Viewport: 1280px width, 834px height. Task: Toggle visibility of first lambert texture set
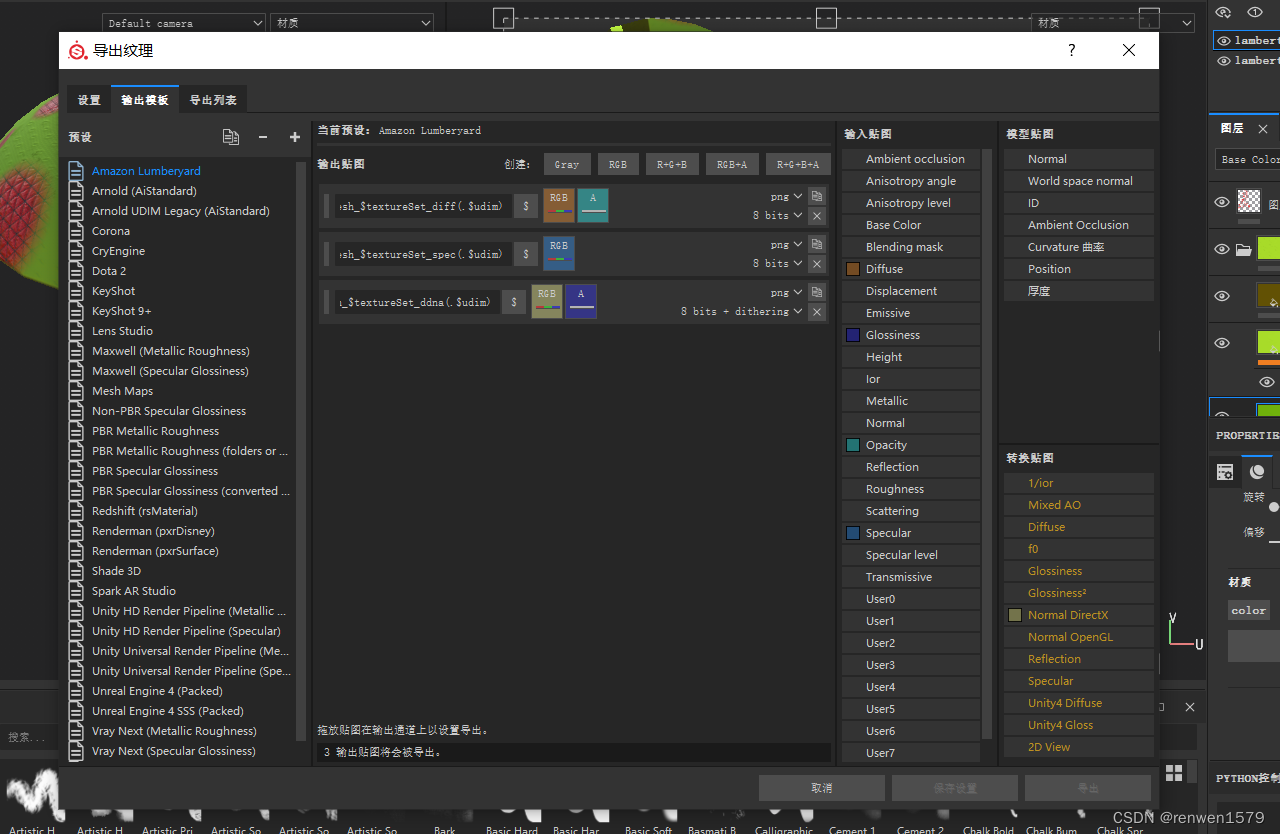[1223, 41]
